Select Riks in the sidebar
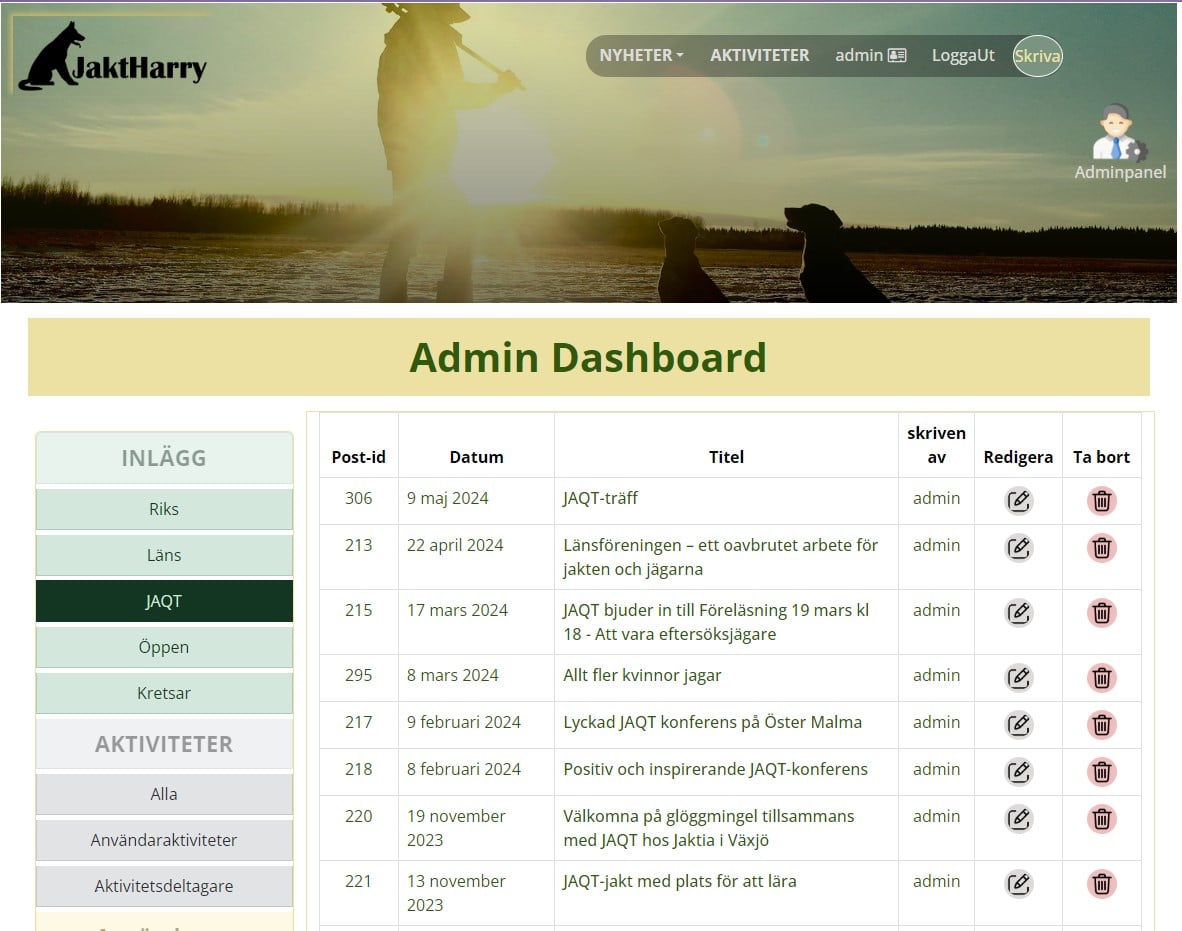 click(164, 509)
